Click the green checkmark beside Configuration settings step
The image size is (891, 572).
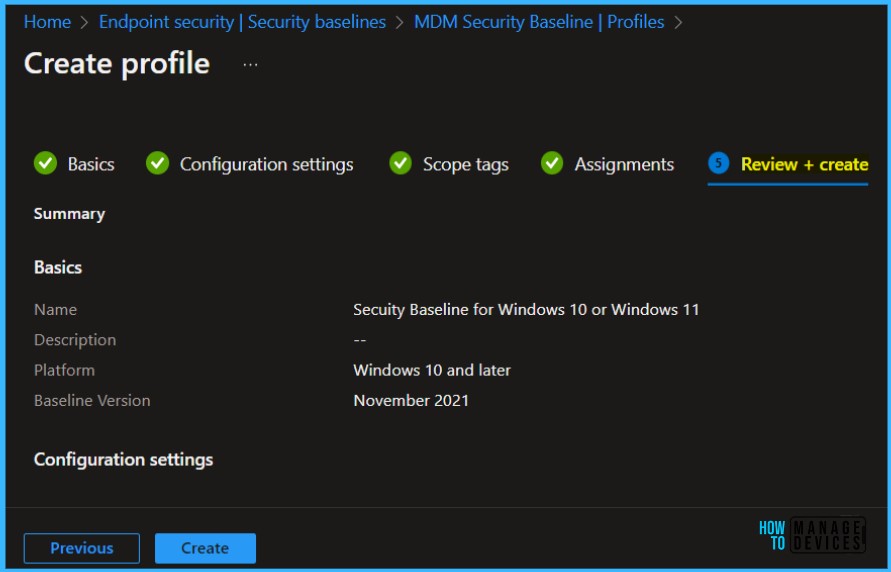157,163
